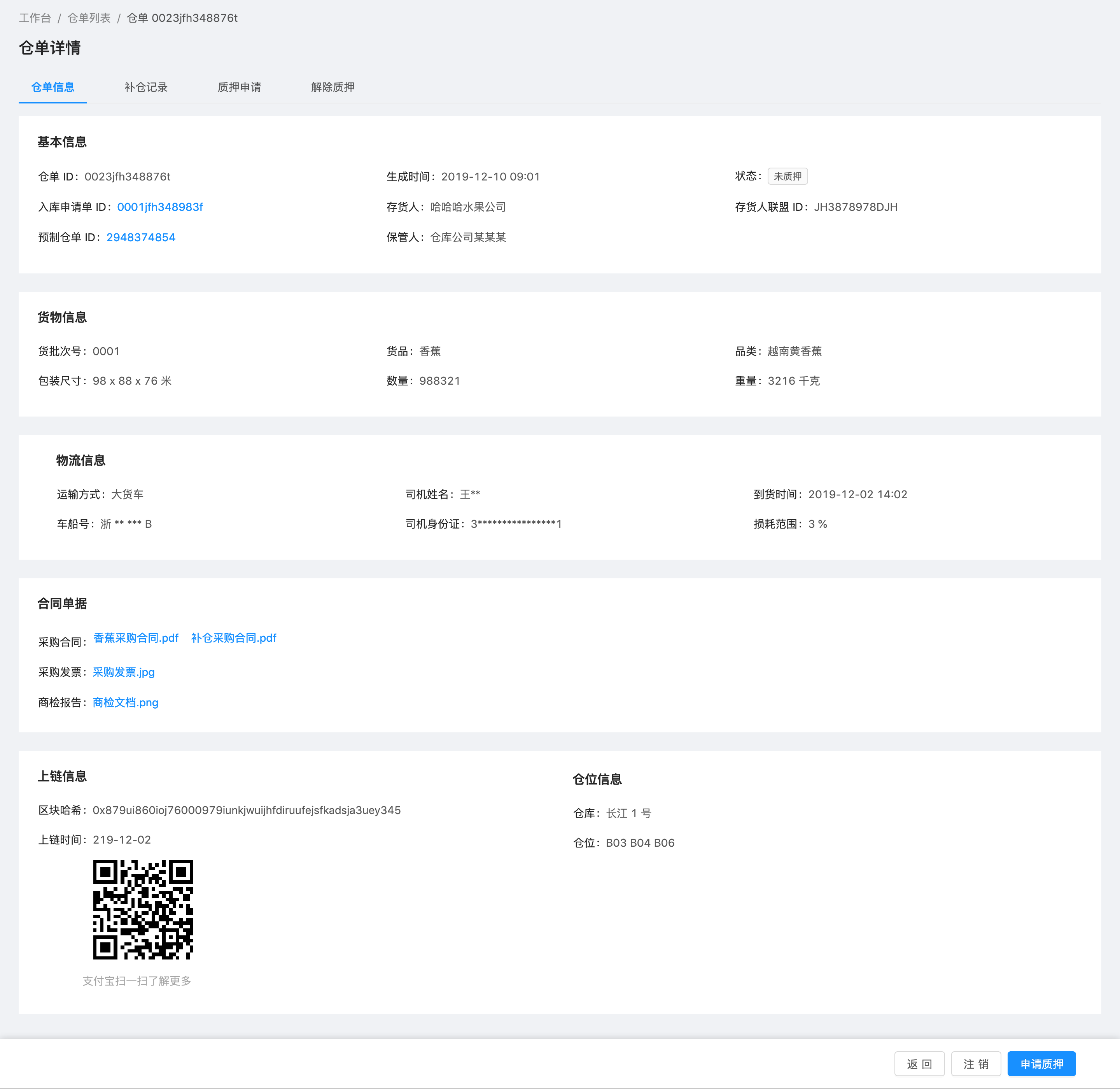This screenshot has height=1089, width=1120.
Task: Open inbound application ID 0001jfh348983f link
Action: (x=159, y=207)
